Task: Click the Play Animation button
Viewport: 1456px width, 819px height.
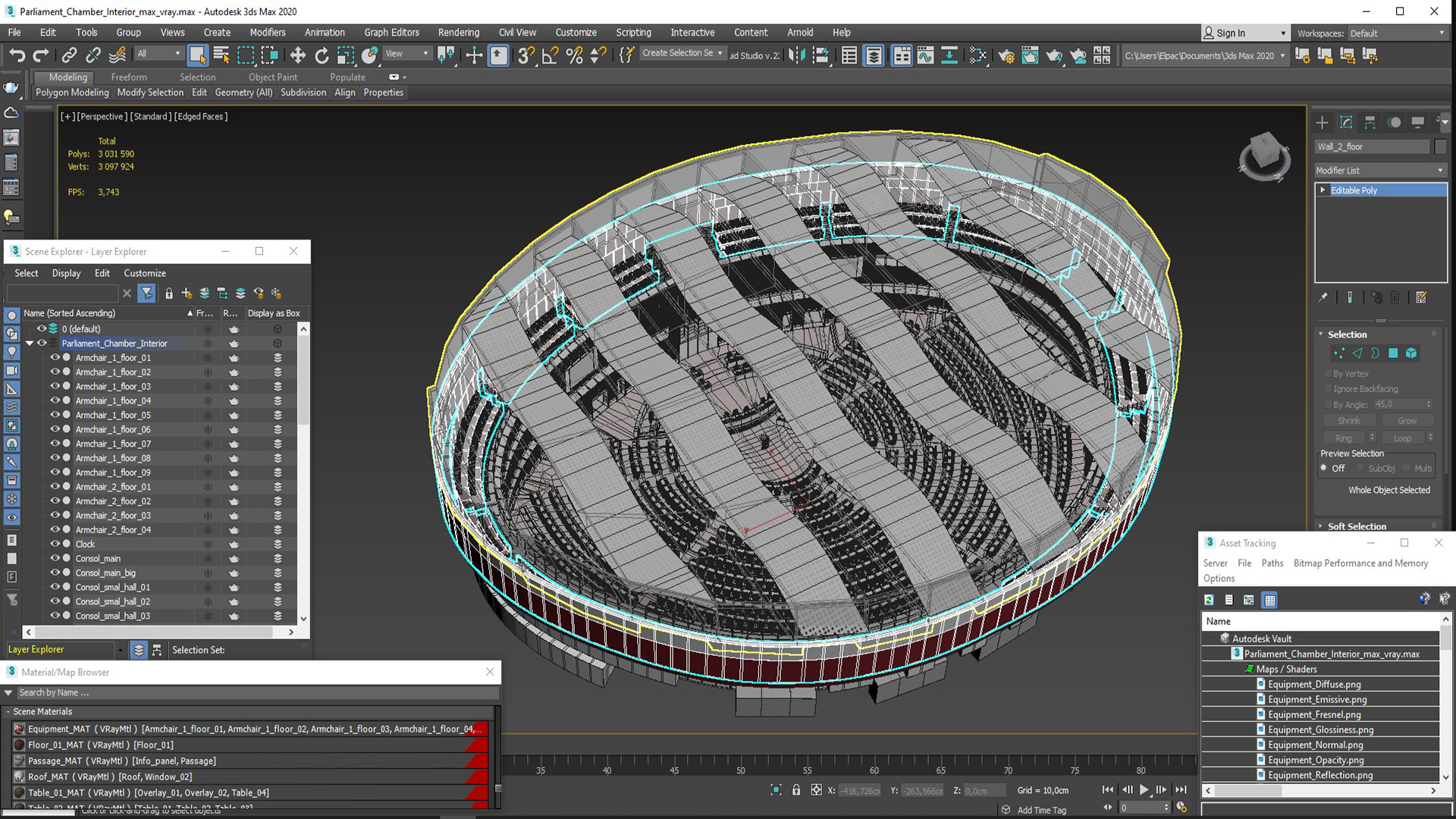Action: tap(1144, 790)
